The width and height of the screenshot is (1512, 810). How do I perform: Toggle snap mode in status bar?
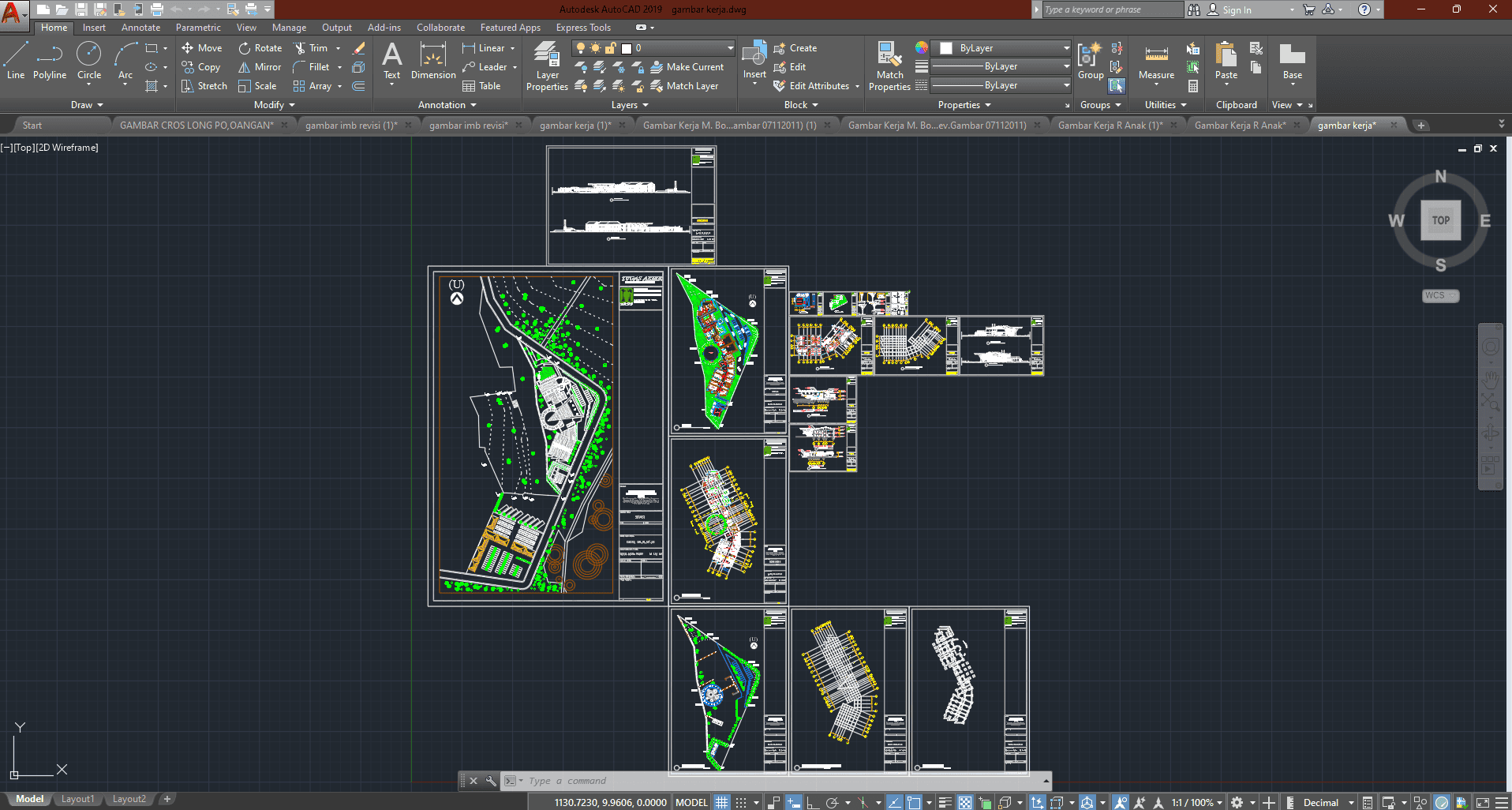pyautogui.click(x=741, y=802)
